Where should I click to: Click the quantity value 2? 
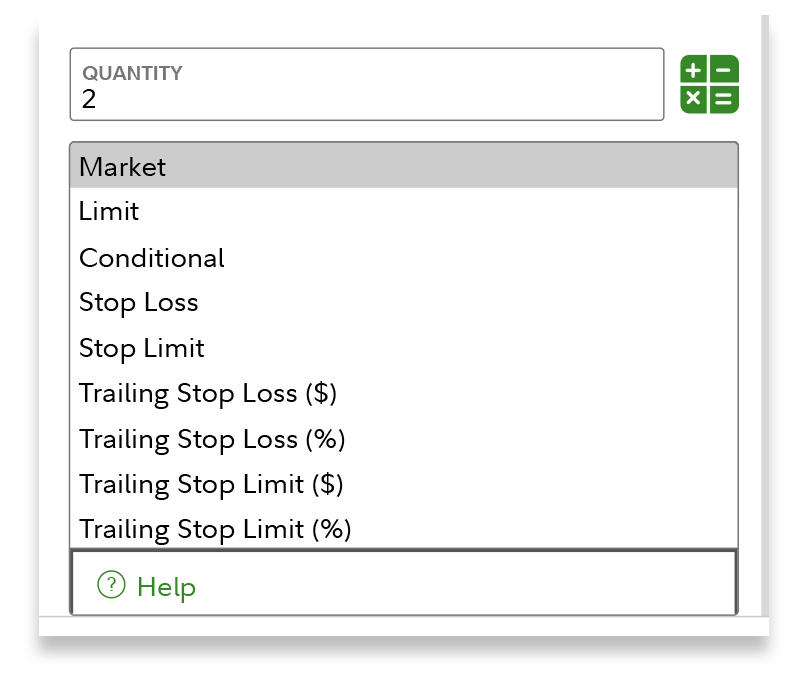click(89, 99)
